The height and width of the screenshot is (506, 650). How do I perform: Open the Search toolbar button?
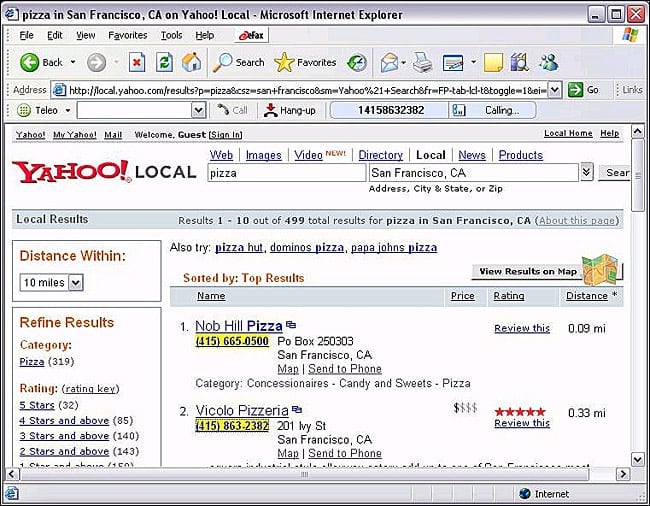click(x=238, y=63)
